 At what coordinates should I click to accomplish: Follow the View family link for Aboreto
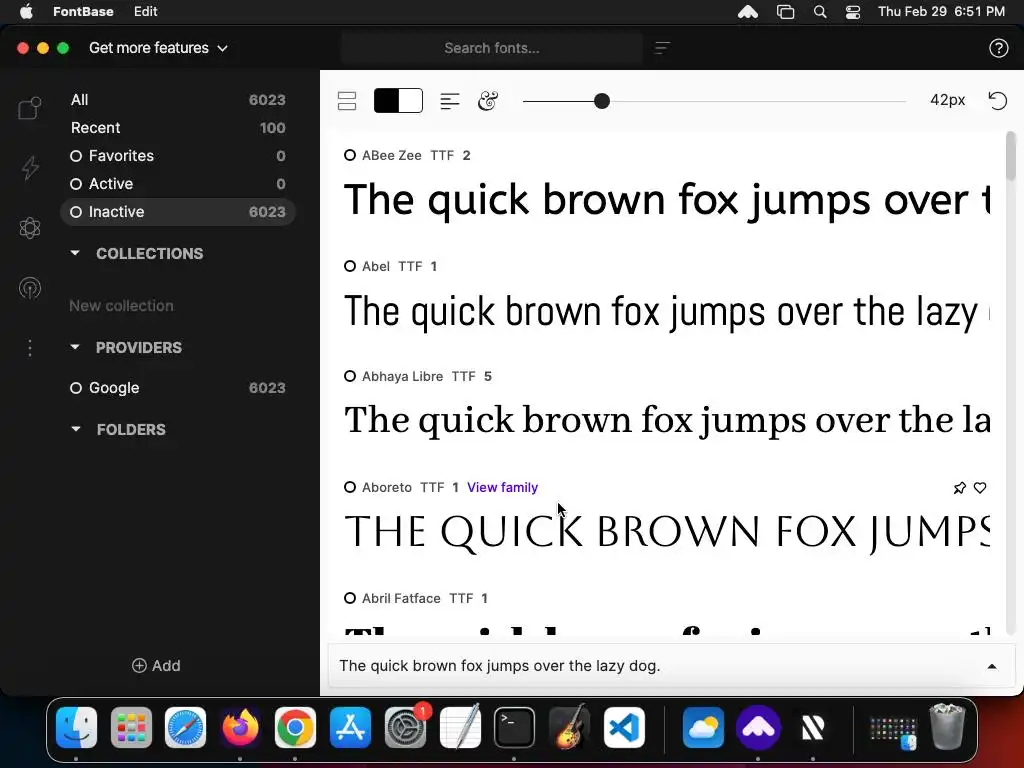click(502, 487)
